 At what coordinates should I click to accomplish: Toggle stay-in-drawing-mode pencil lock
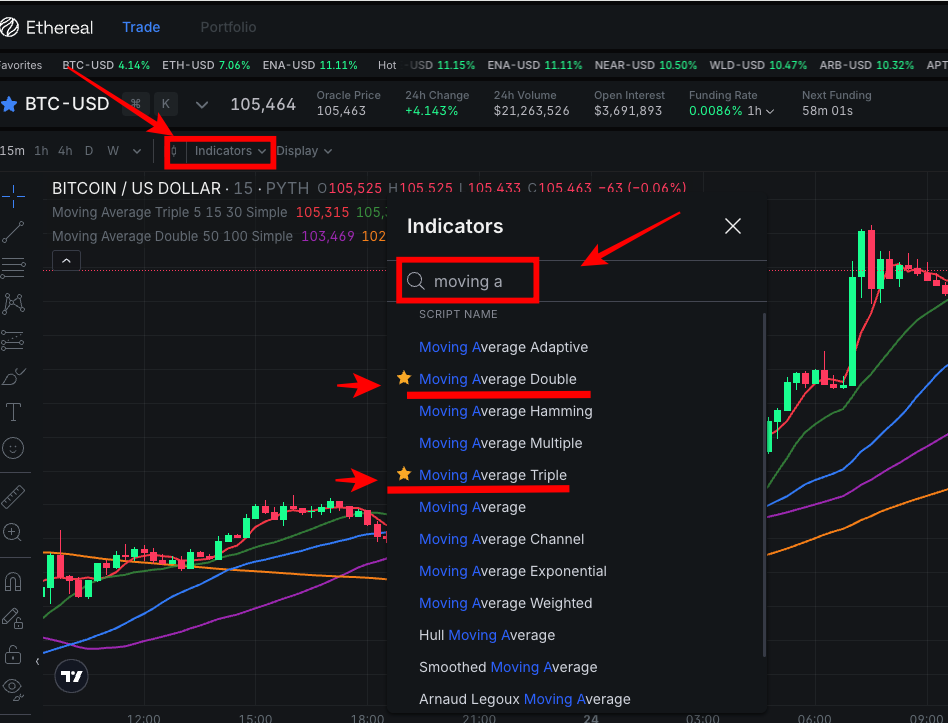(x=13, y=618)
